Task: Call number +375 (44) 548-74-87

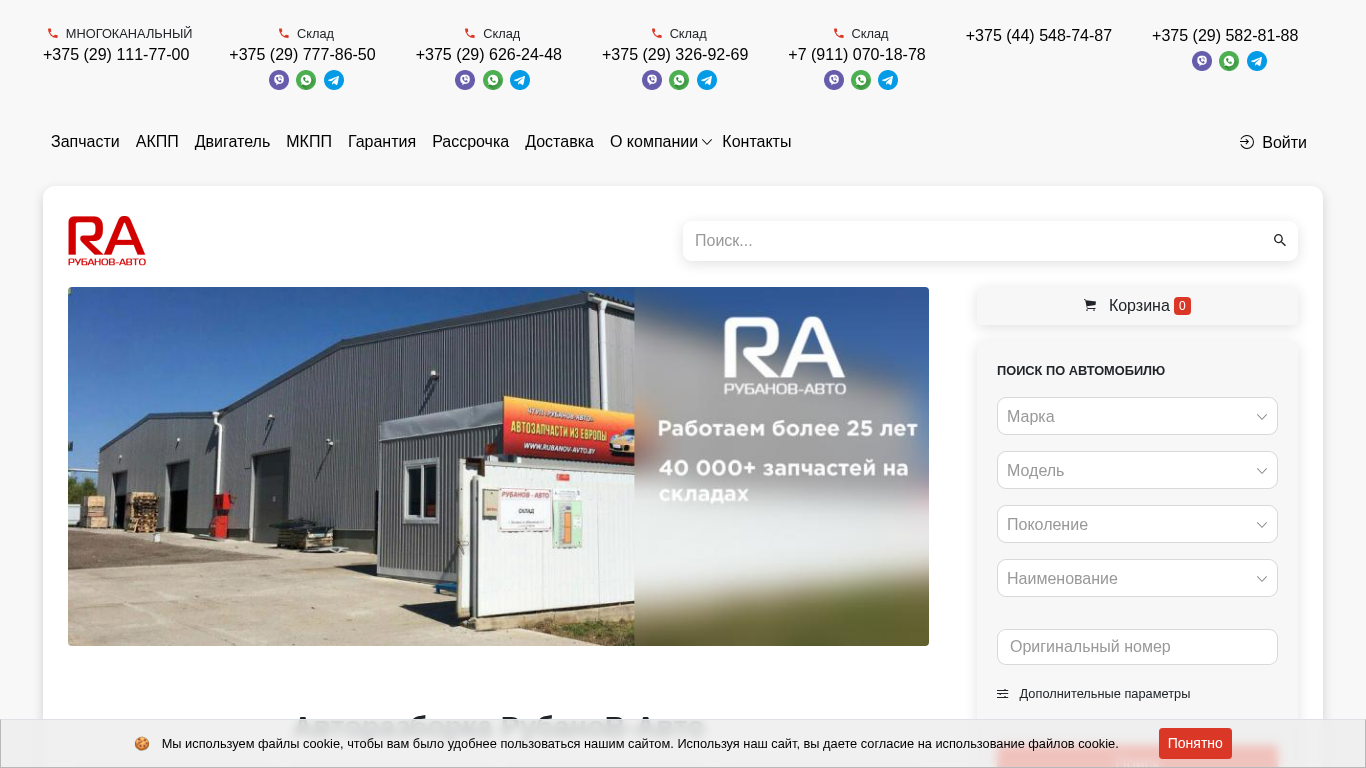Action: (1038, 36)
